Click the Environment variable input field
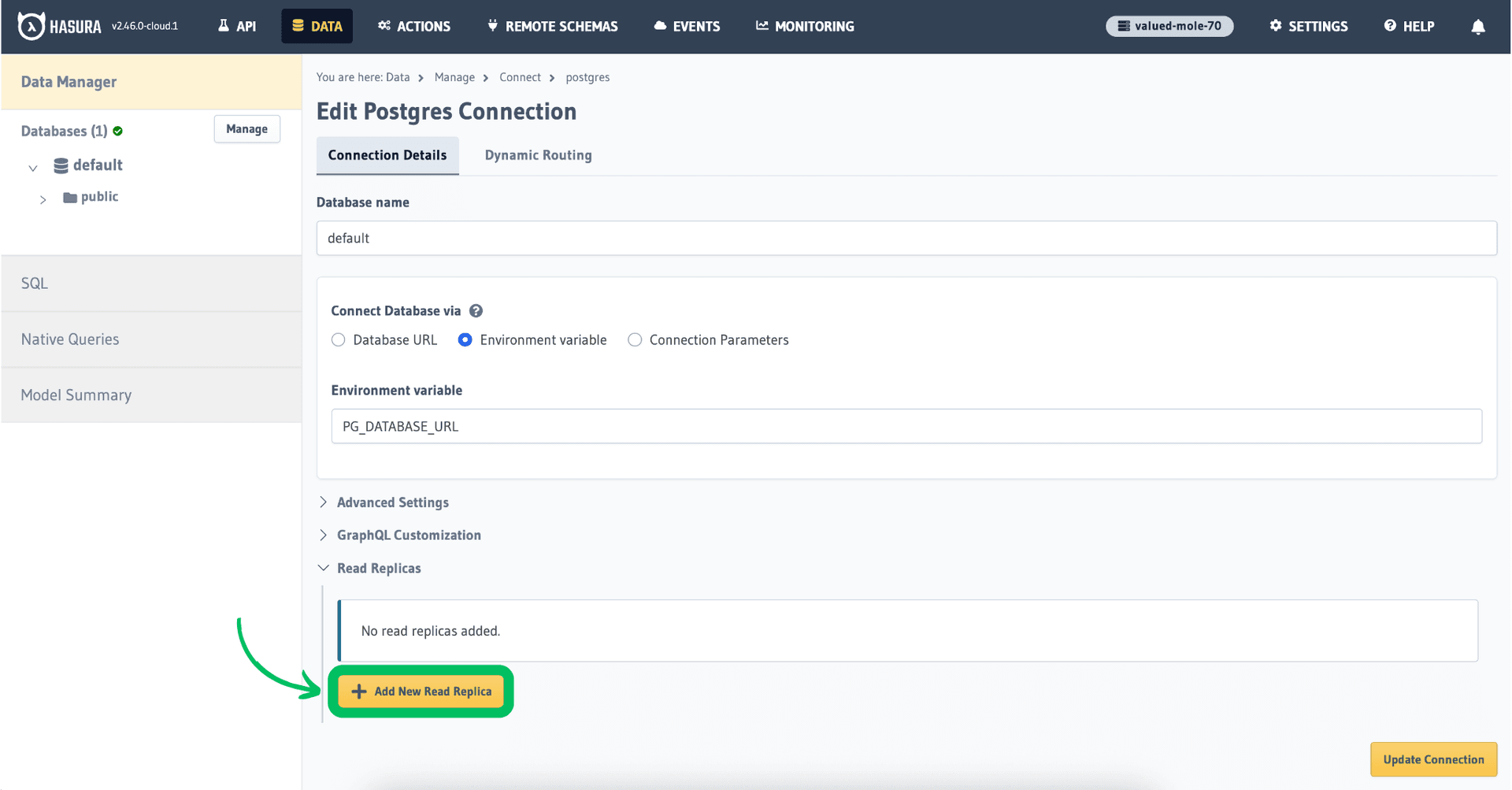 click(906, 426)
